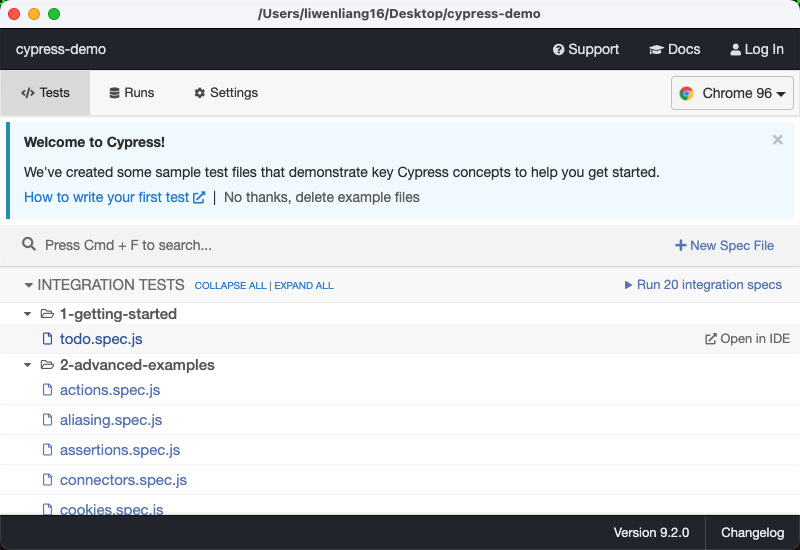Collapse the 1-getting-started folder arrow
The image size is (800, 550).
[28, 314]
